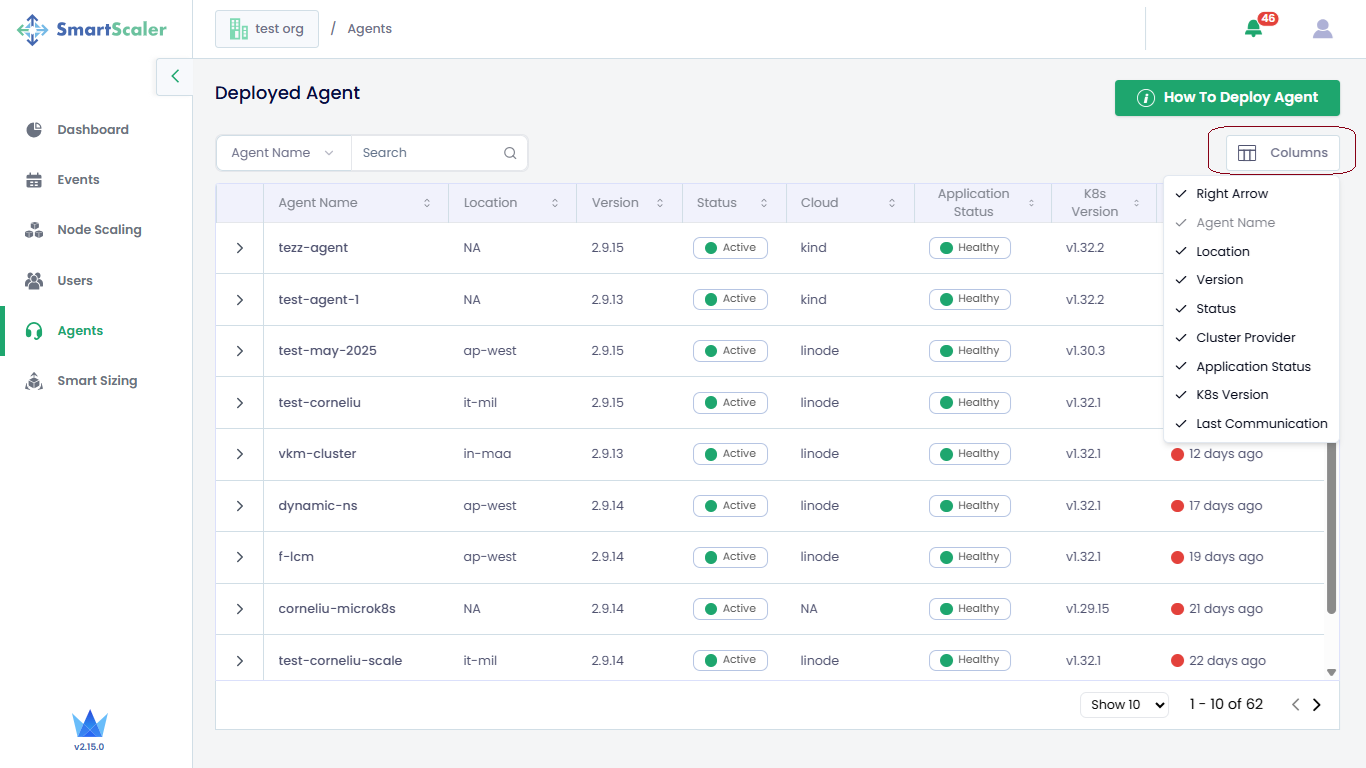
Task: Click the Columns button
Action: click(1283, 153)
